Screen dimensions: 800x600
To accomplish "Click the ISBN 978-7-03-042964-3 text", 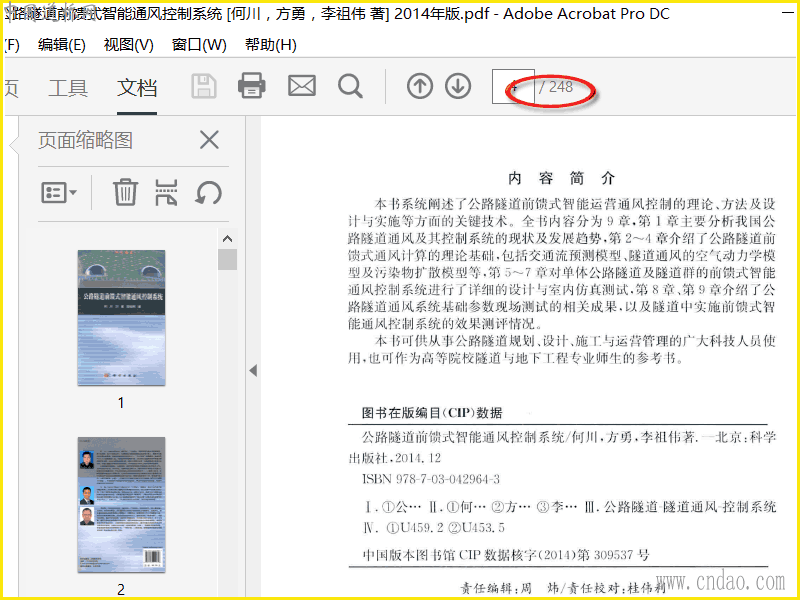I will coord(431,479).
